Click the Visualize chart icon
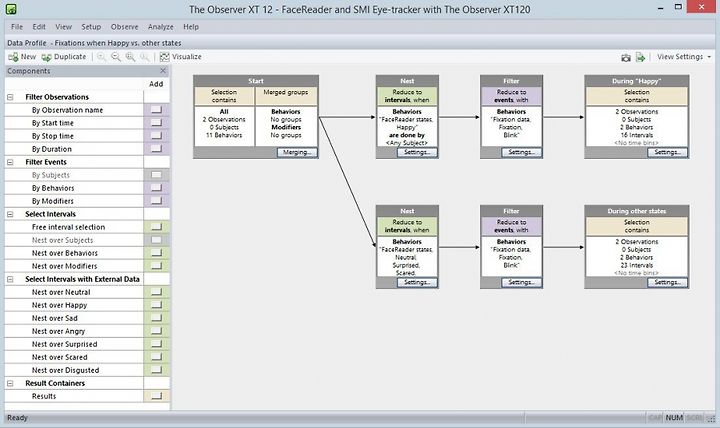 (164, 57)
